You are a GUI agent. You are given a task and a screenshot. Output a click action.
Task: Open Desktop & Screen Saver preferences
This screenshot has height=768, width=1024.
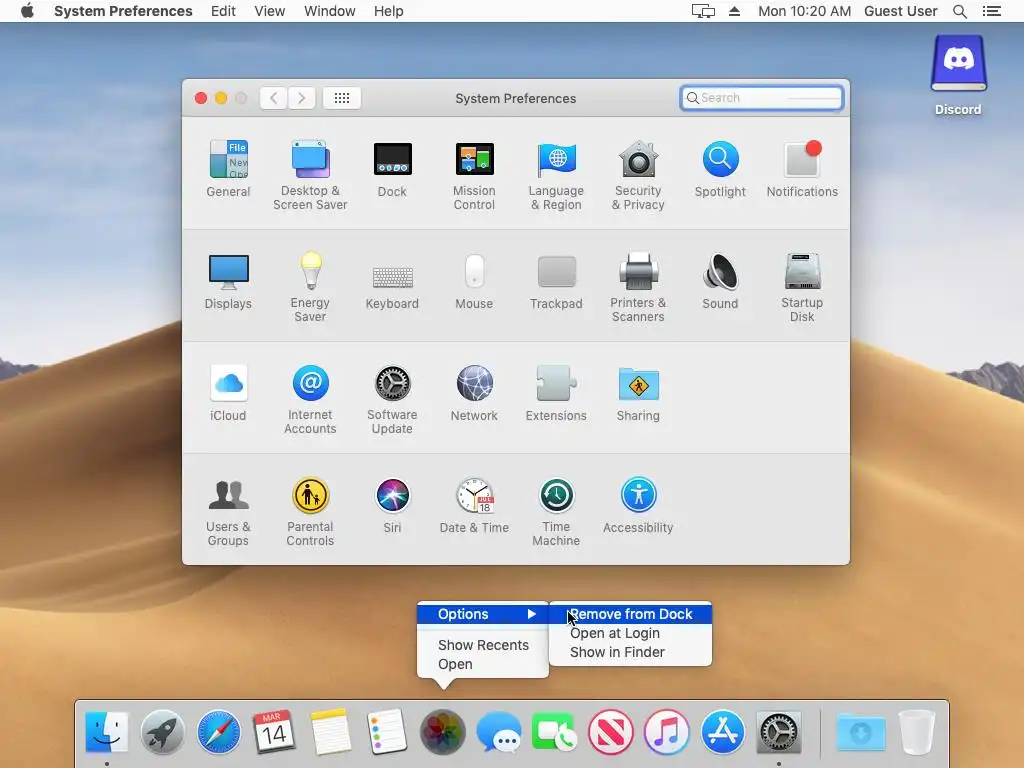click(x=310, y=175)
